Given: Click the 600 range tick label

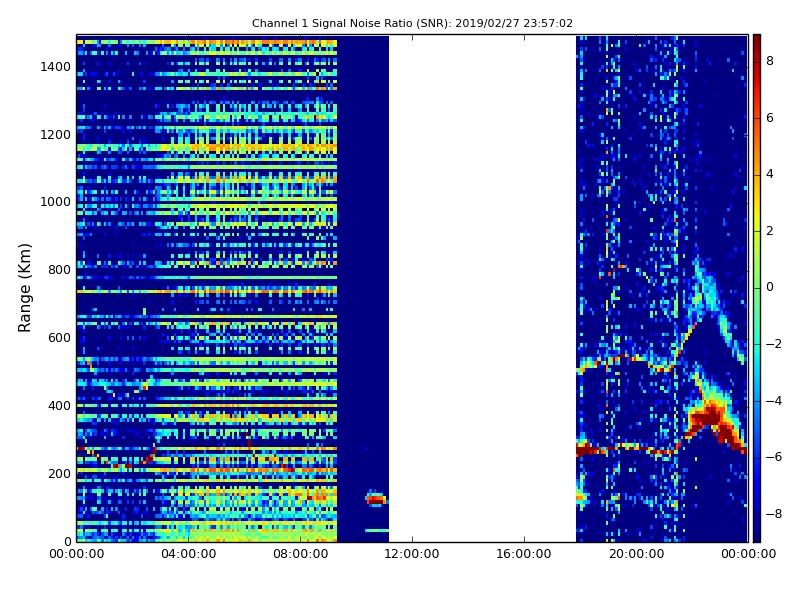Looking at the screenshot, I should click(59, 338).
